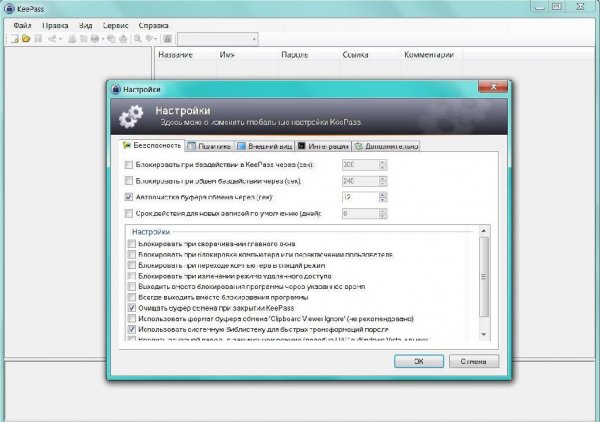This screenshot has width=600, height=422.
Task: Close the Настройки dialog with red X
Action: [x=493, y=87]
